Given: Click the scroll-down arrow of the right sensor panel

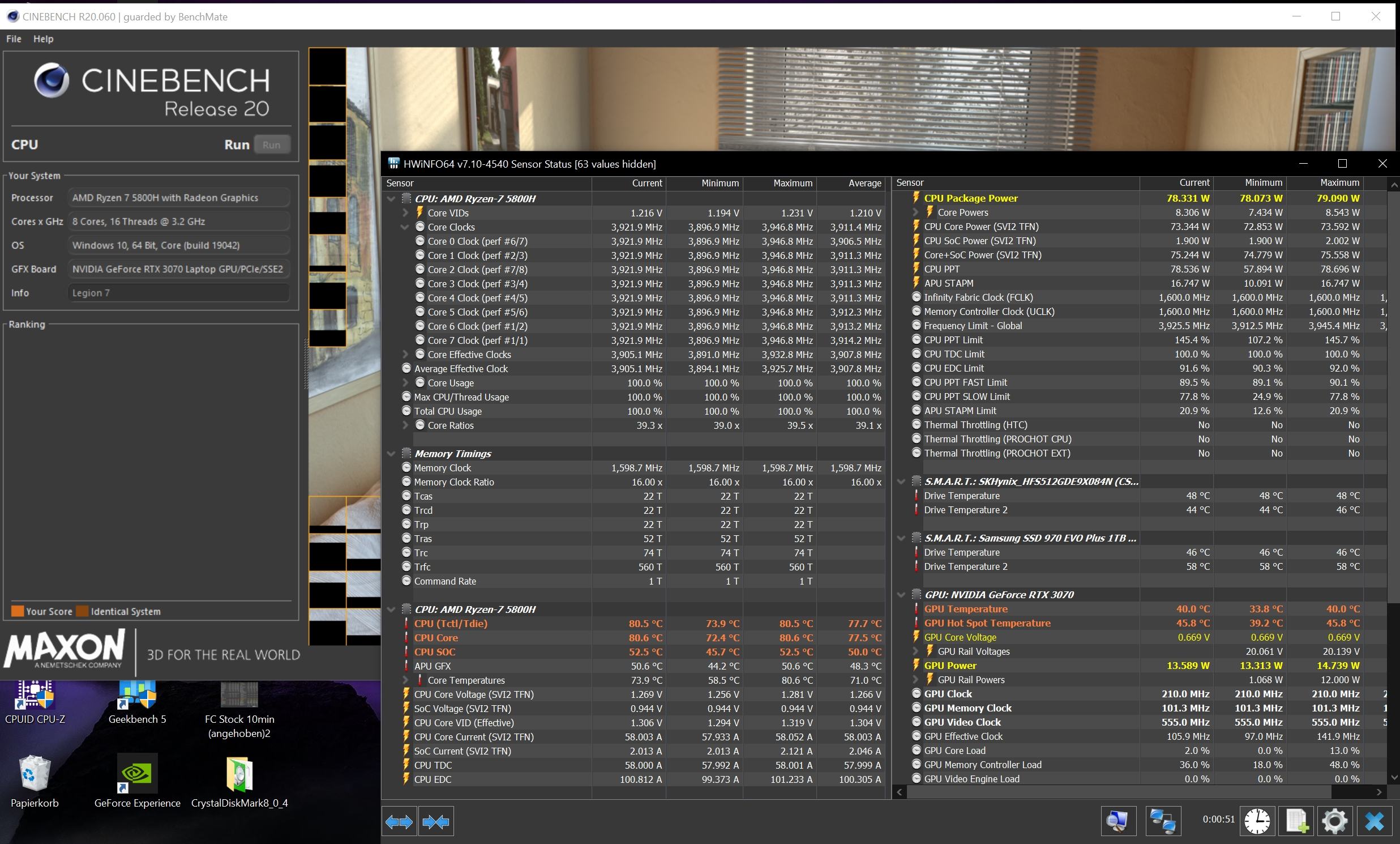Looking at the screenshot, I should coord(1393,778).
